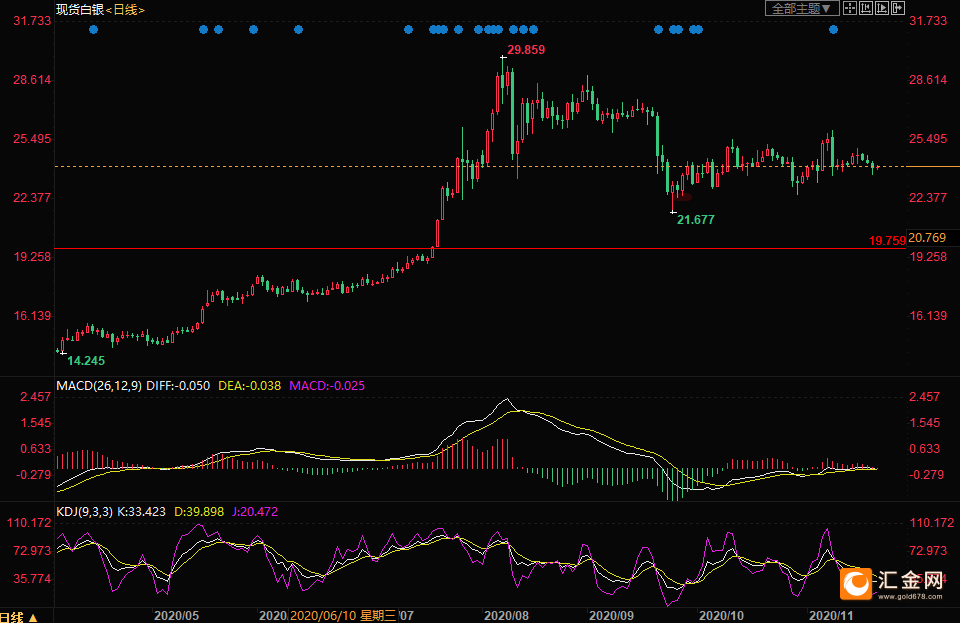Click the shift-right arrow chart icon
The image size is (960, 623).
(x=898, y=8)
